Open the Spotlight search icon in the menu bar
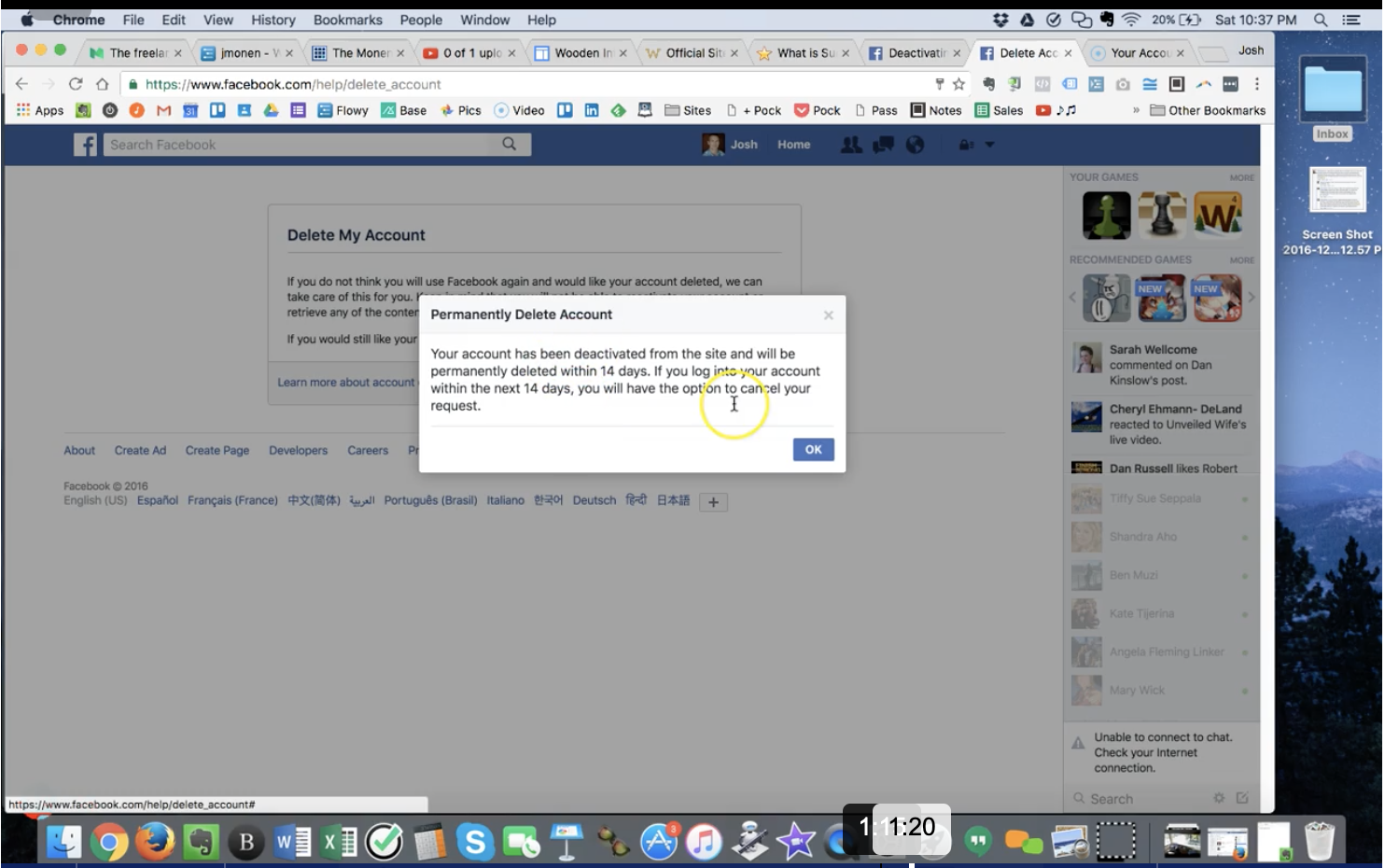Viewport: 1385px width, 868px height. tap(1321, 20)
